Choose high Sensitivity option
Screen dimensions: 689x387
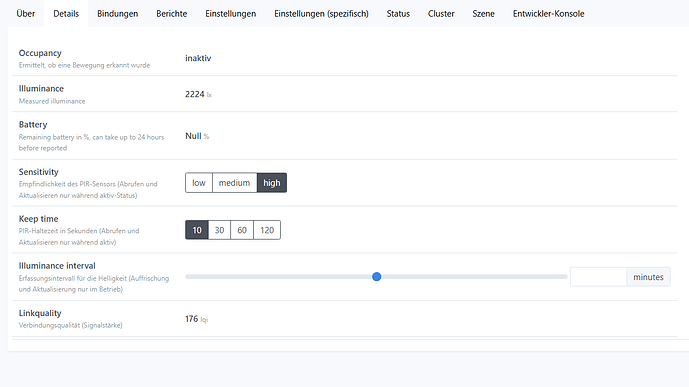click(x=272, y=183)
